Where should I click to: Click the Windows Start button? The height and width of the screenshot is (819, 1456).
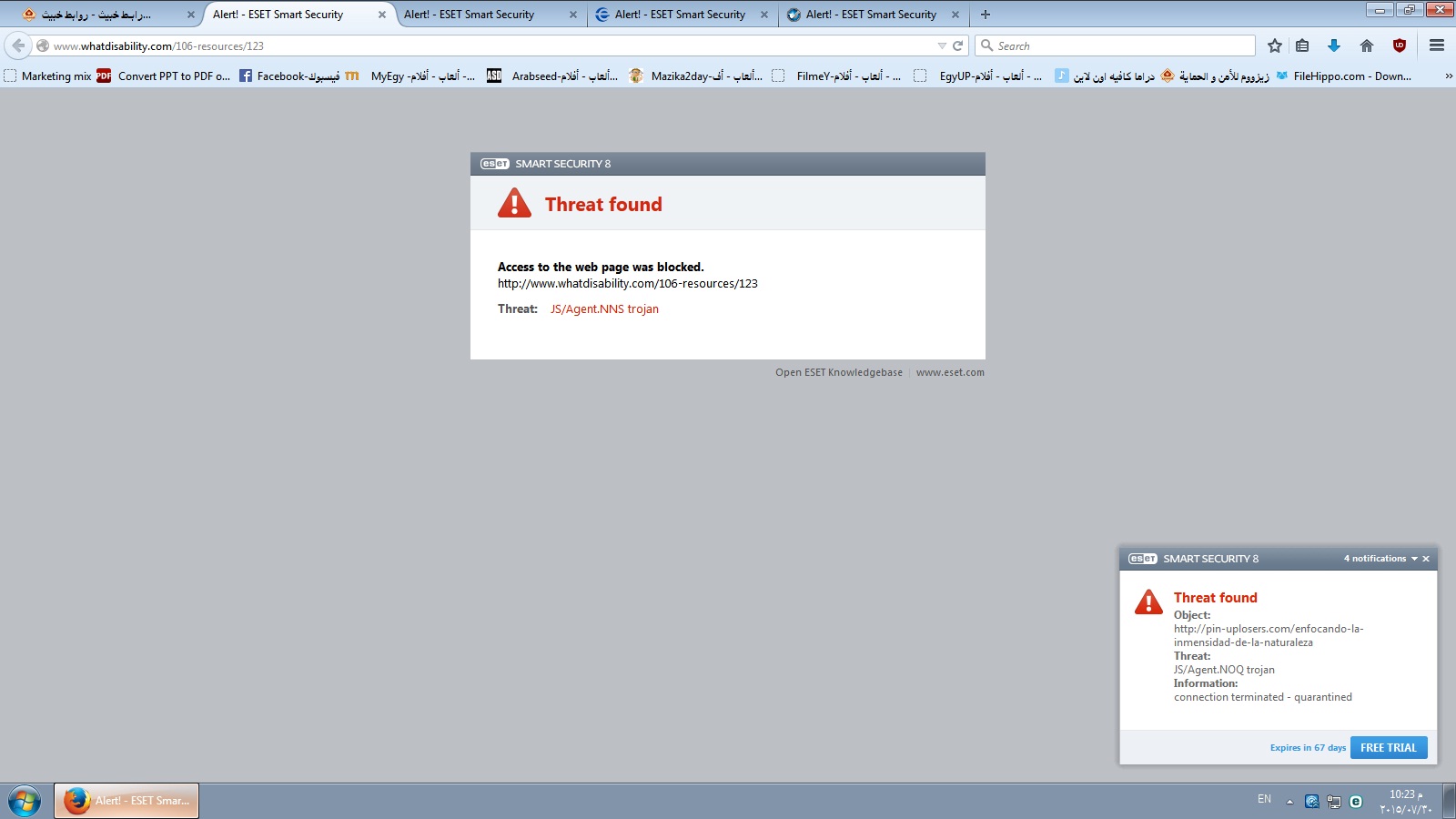click(25, 801)
